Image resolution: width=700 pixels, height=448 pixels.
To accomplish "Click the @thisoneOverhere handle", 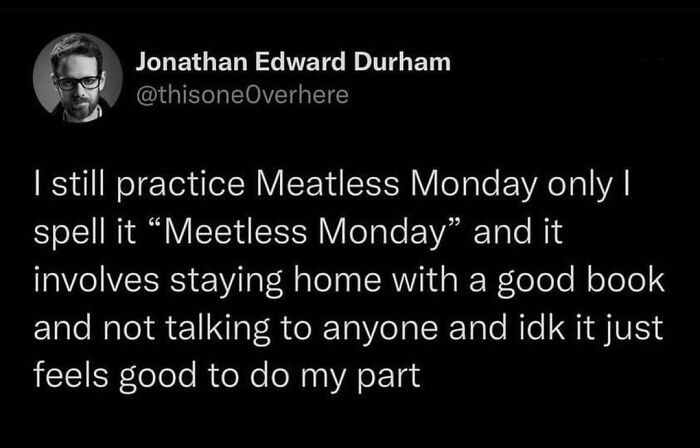I will (x=242, y=97).
